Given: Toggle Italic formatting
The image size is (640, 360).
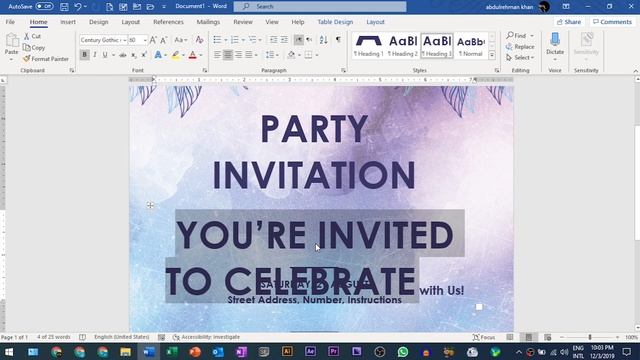Looking at the screenshot, I should coord(95,55).
